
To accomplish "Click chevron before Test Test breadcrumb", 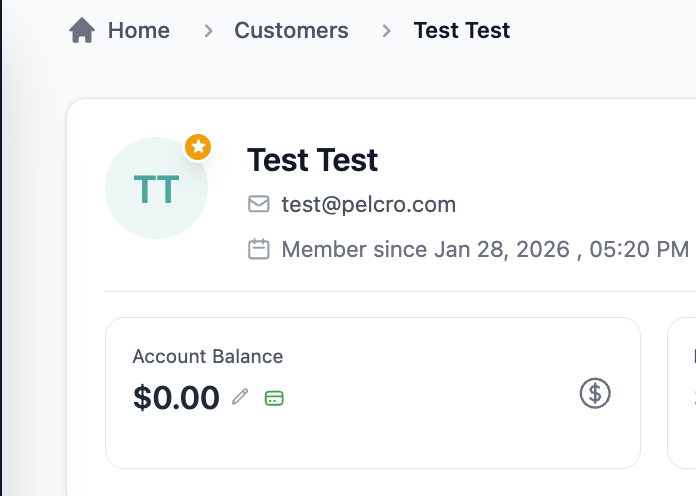I will point(386,31).
